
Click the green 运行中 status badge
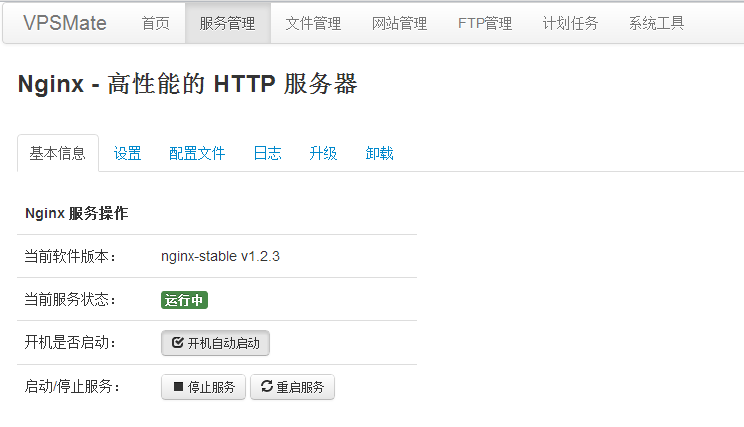coord(184,300)
